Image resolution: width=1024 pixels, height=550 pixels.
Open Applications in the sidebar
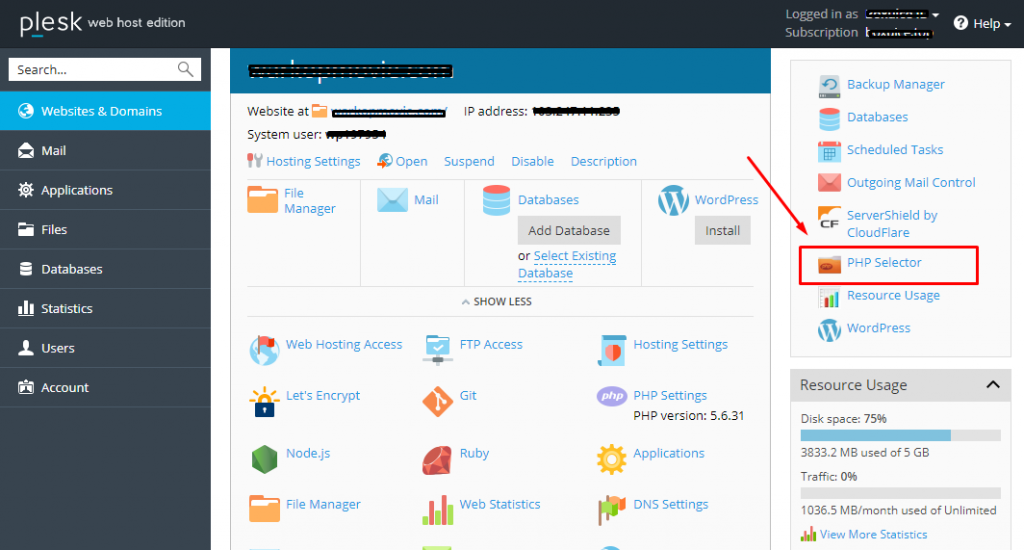[105, 190]
